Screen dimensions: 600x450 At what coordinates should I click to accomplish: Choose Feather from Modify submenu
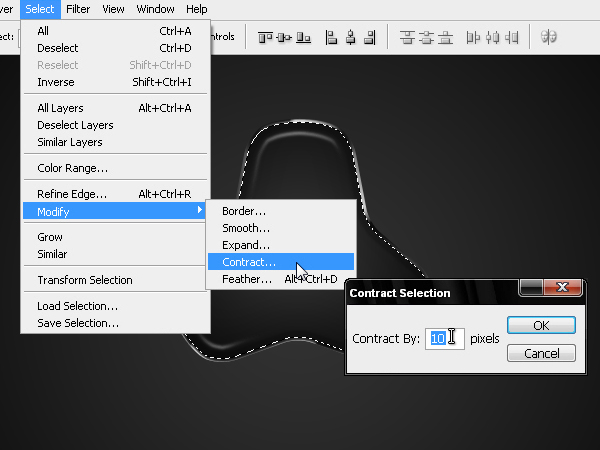[281, 279]
